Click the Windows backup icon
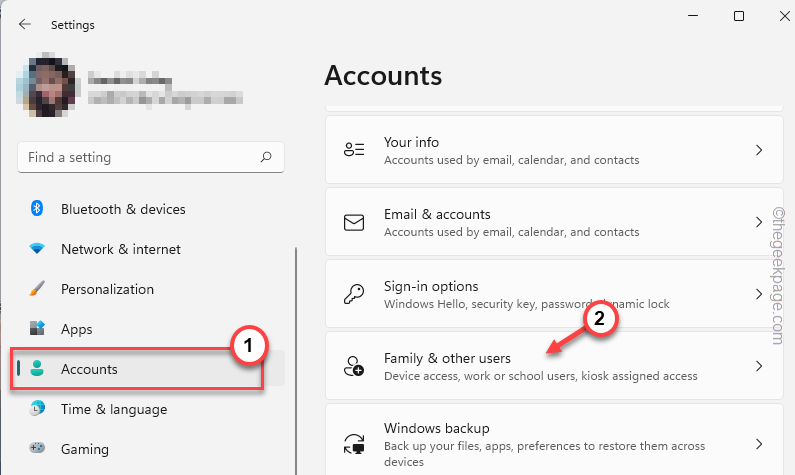 click(x=354, y=443)
